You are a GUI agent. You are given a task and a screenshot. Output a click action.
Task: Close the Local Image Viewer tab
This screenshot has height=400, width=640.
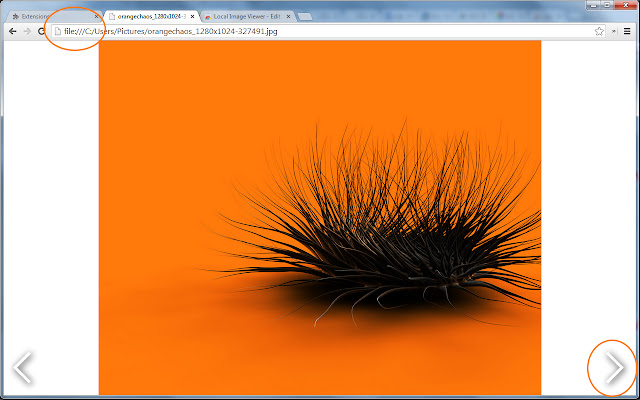286,17
